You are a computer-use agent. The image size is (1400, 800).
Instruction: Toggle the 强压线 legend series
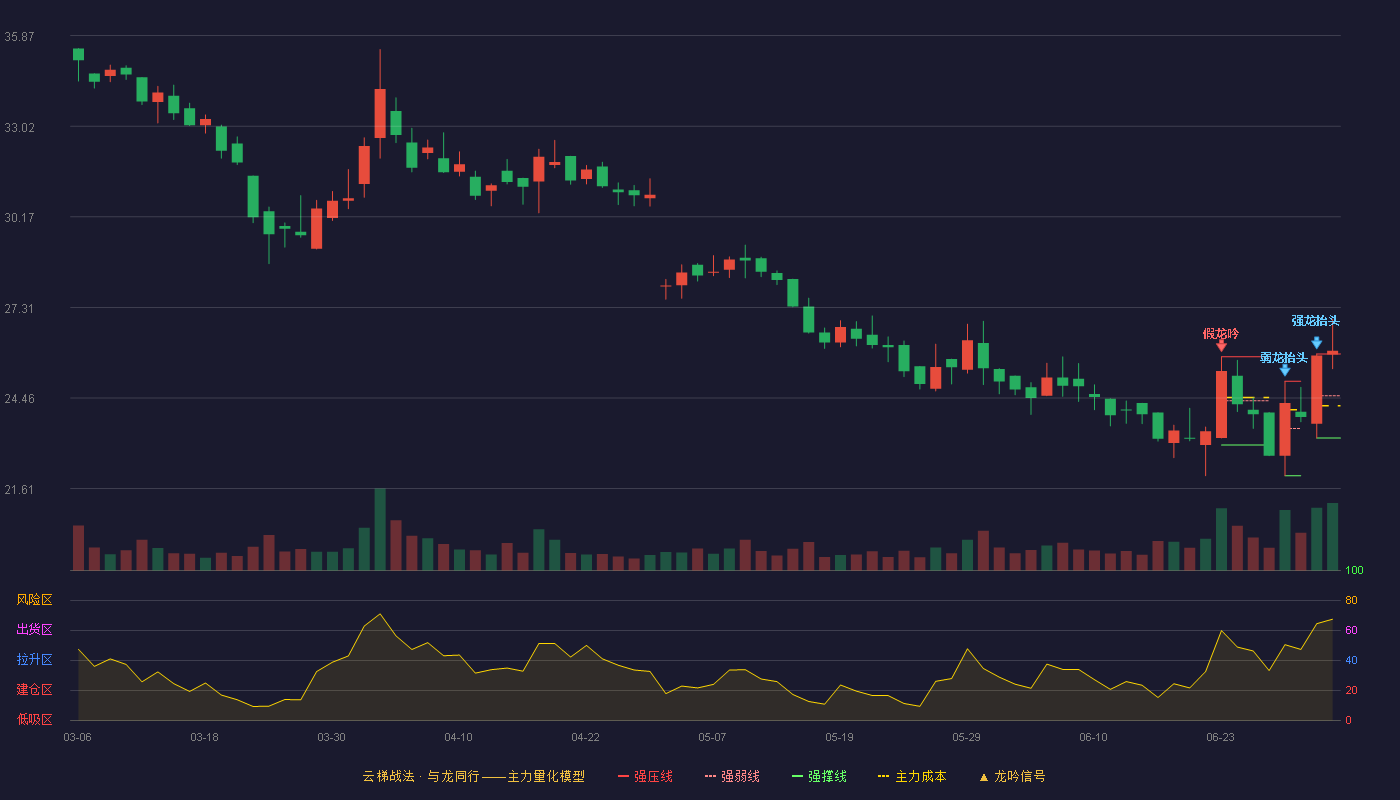click(645, 776)
